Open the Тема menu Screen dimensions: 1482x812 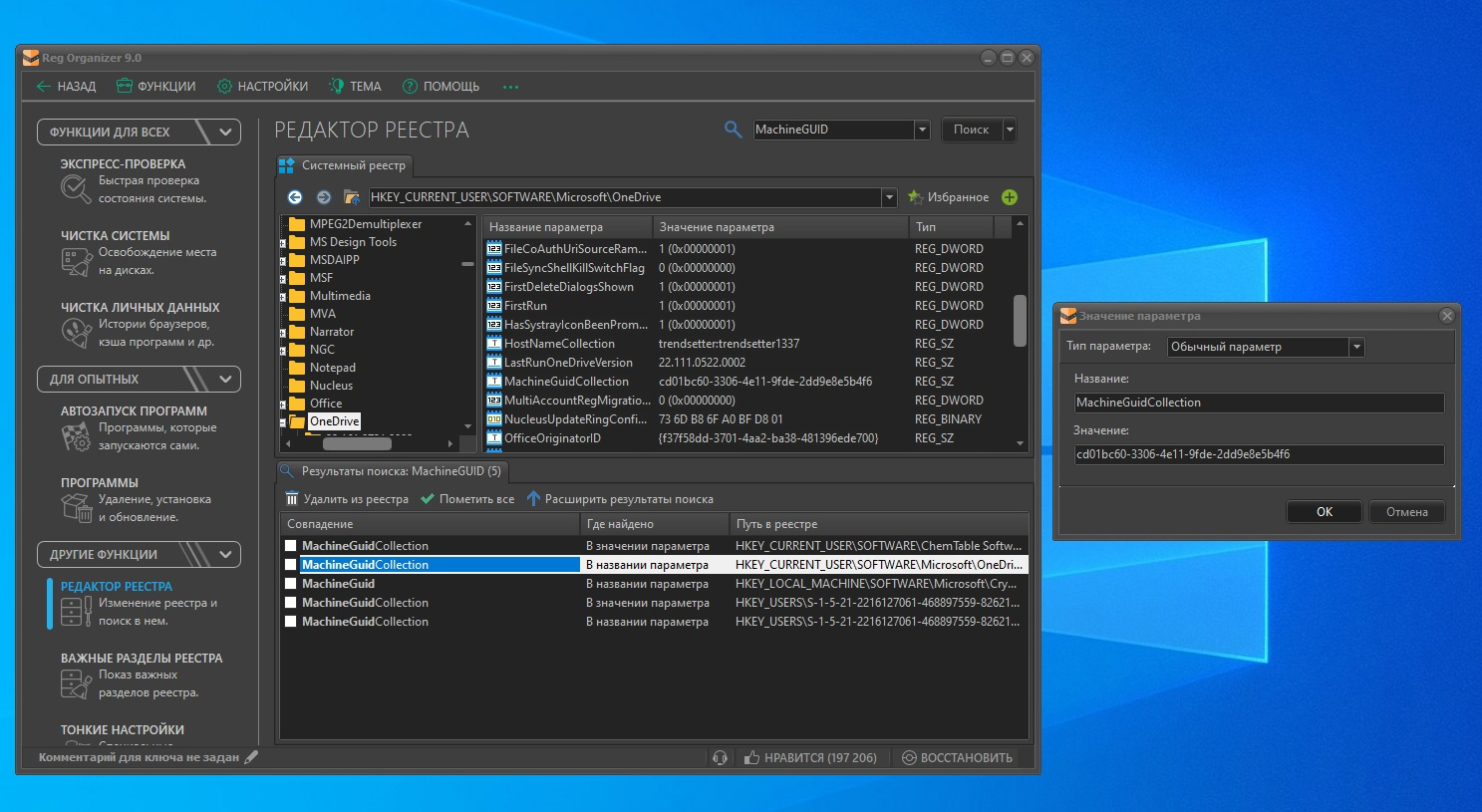(x=355, y=87)
